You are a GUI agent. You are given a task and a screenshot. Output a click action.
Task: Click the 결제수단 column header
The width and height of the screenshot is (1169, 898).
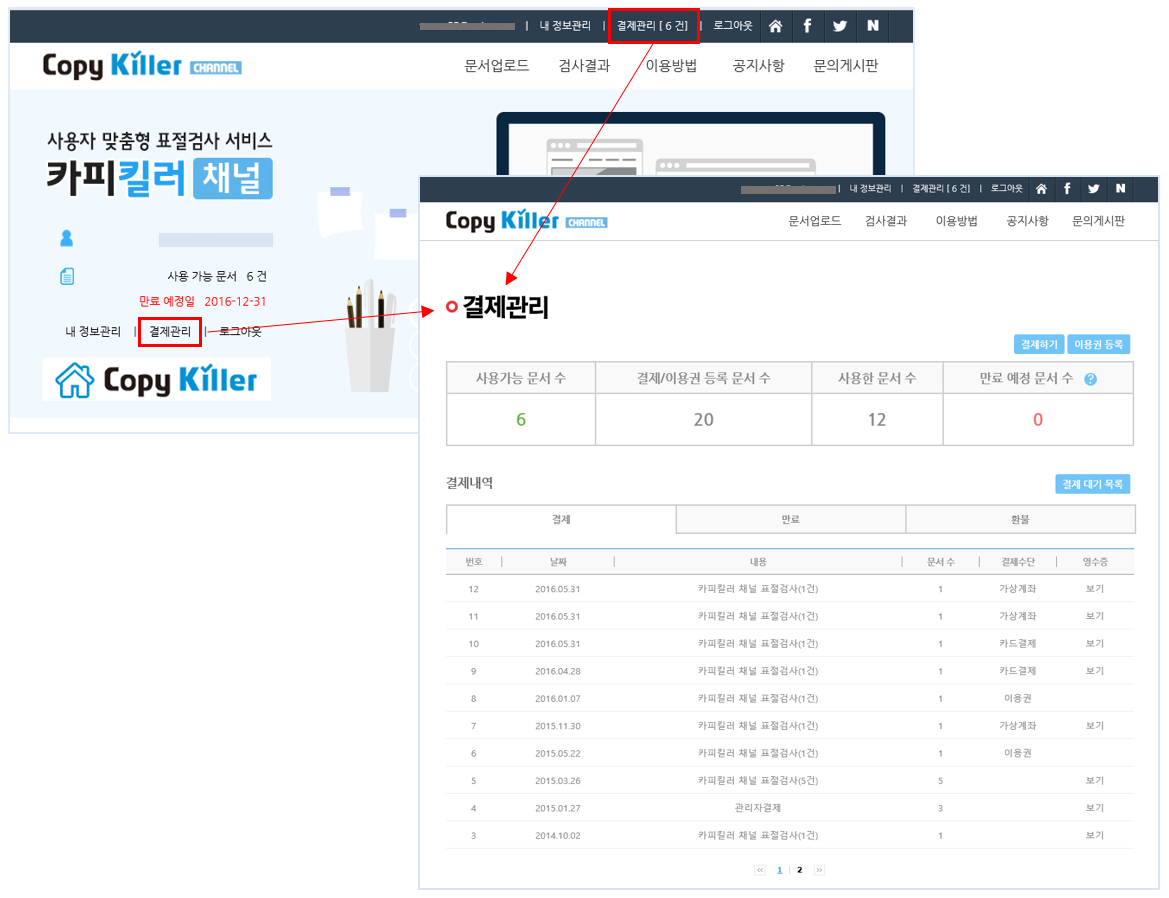1018,562
